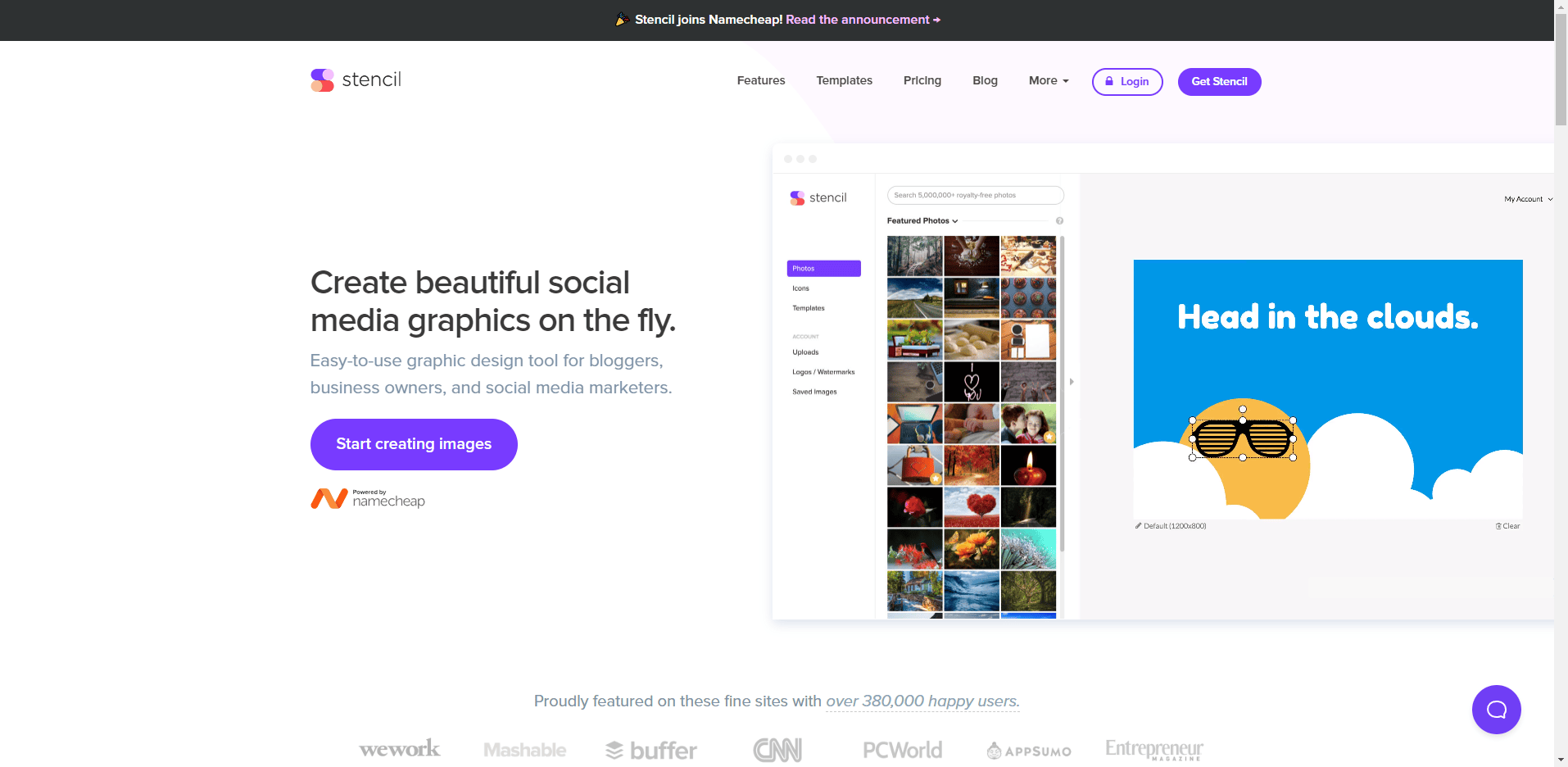The image size is (1568, 767).
Task: Go to the Pricing page
Action: click(922, 80)
